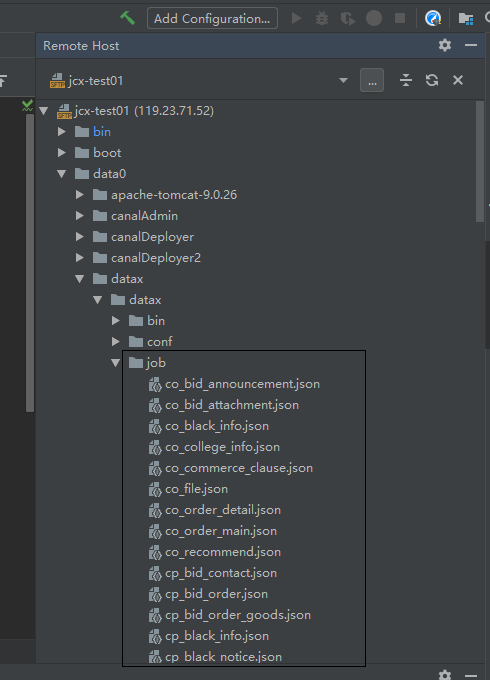
Task: Hide the Remote Host panel
Action: click(471, 45)
